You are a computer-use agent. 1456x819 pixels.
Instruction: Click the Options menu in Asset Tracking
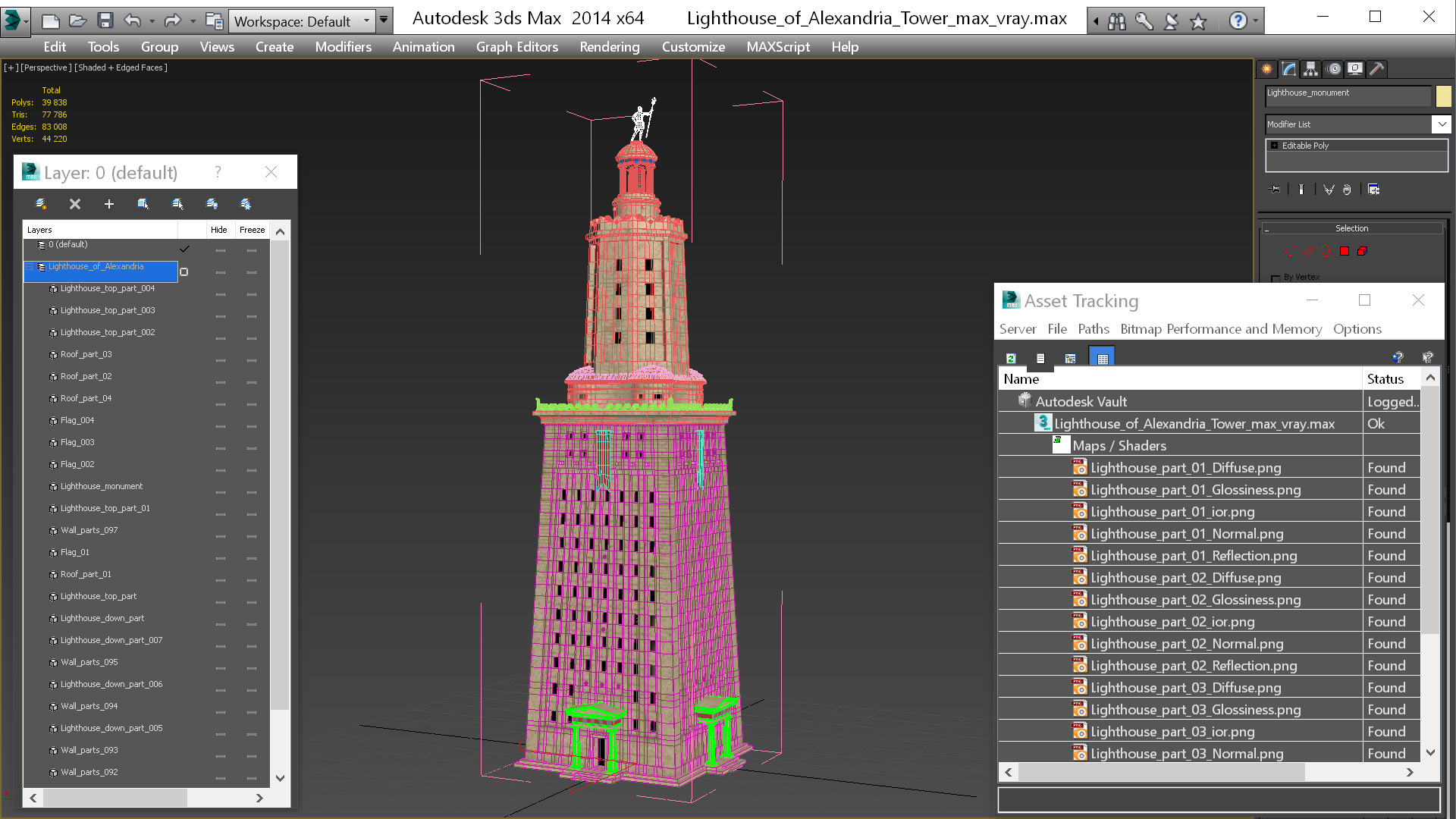pos(1357,328)
